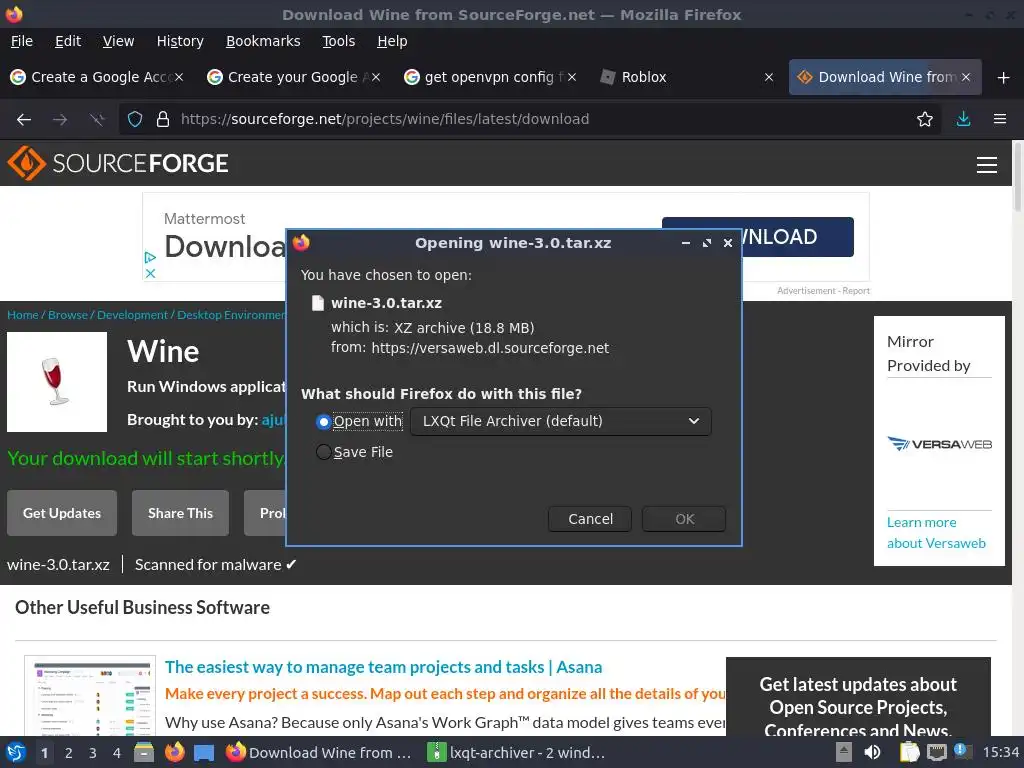Click Cancel in the download dialog
1024x768 pixels.
(590, 519)
